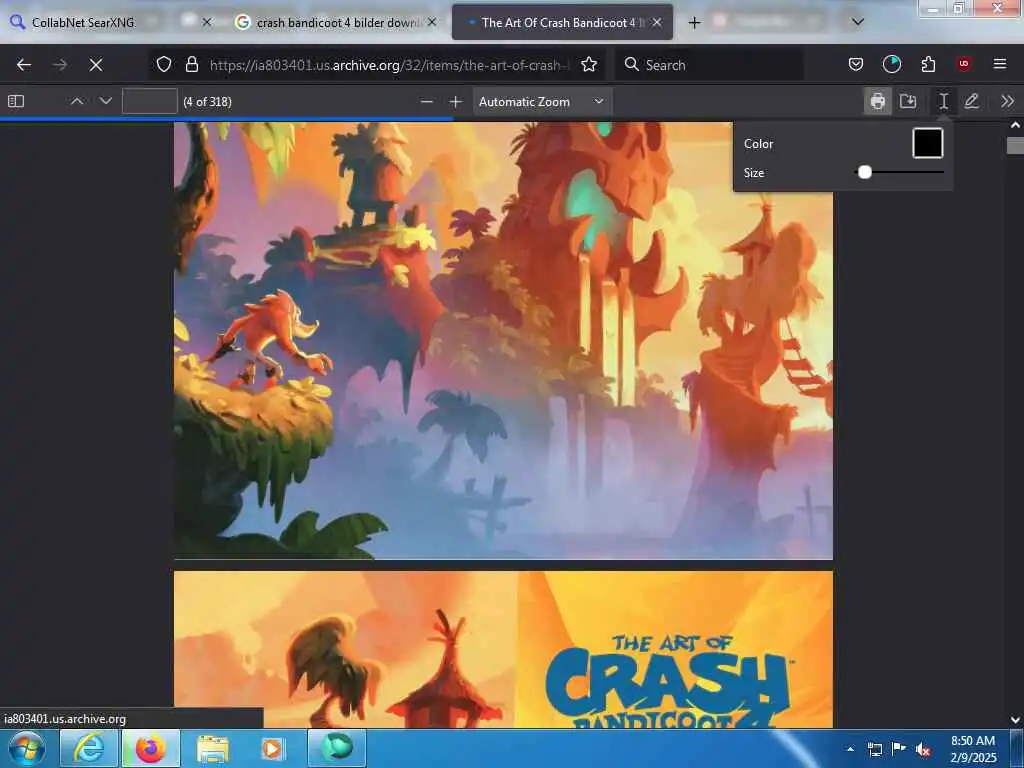This screenshot has height=768, width=1024.
Task: Click the PDF page number field
Action: [x=150, y=101]
